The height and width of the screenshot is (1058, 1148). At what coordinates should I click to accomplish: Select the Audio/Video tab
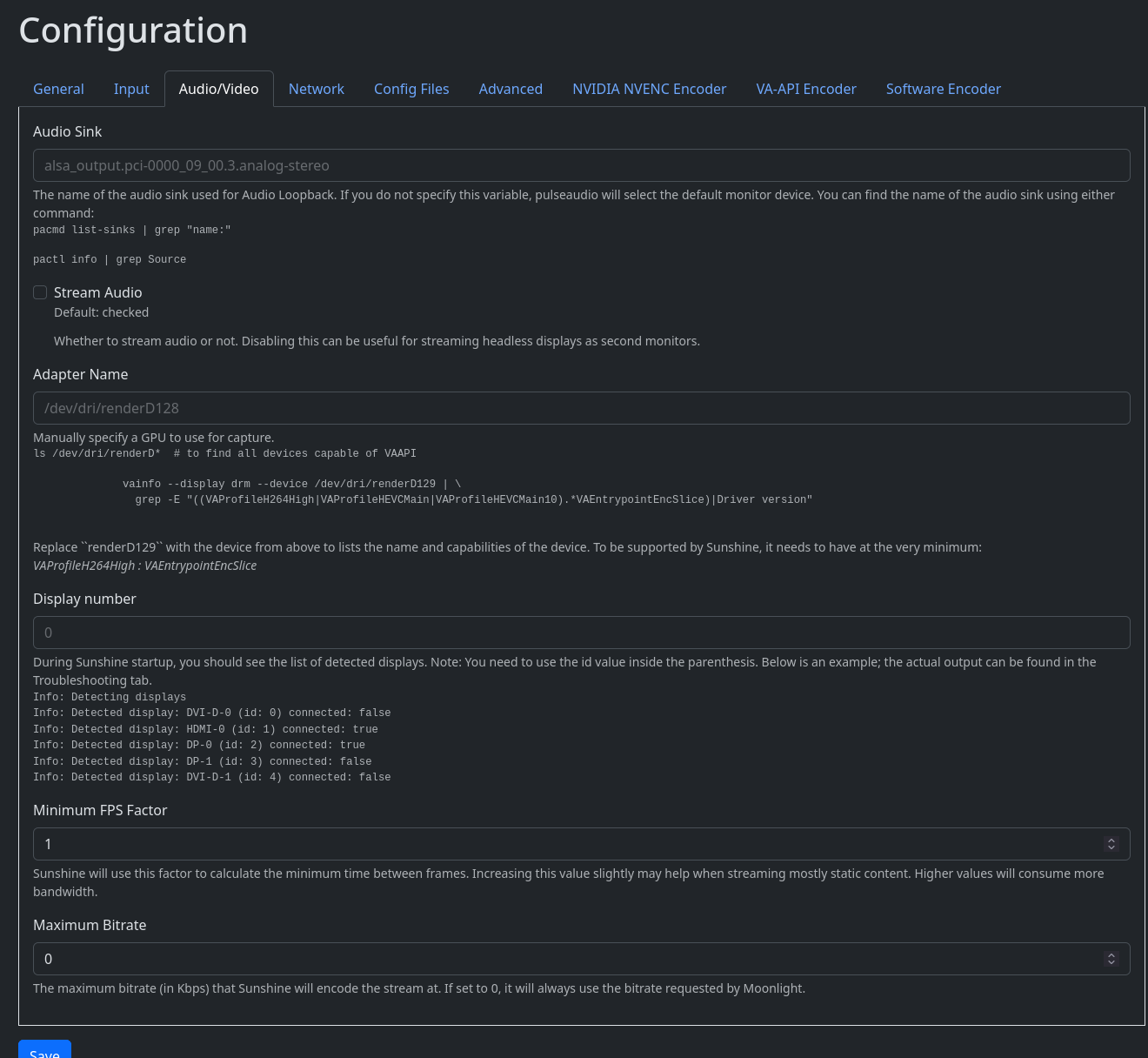click(x=218, y=89)
